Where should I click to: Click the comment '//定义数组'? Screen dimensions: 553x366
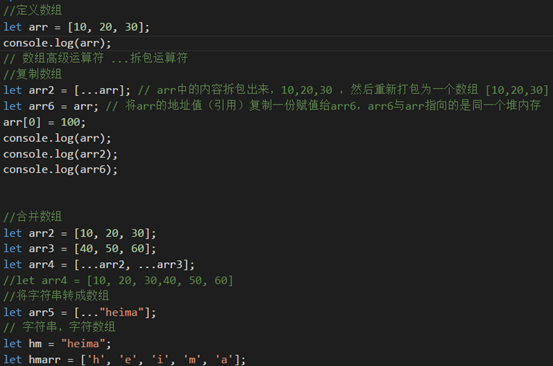tap(32, 11)
